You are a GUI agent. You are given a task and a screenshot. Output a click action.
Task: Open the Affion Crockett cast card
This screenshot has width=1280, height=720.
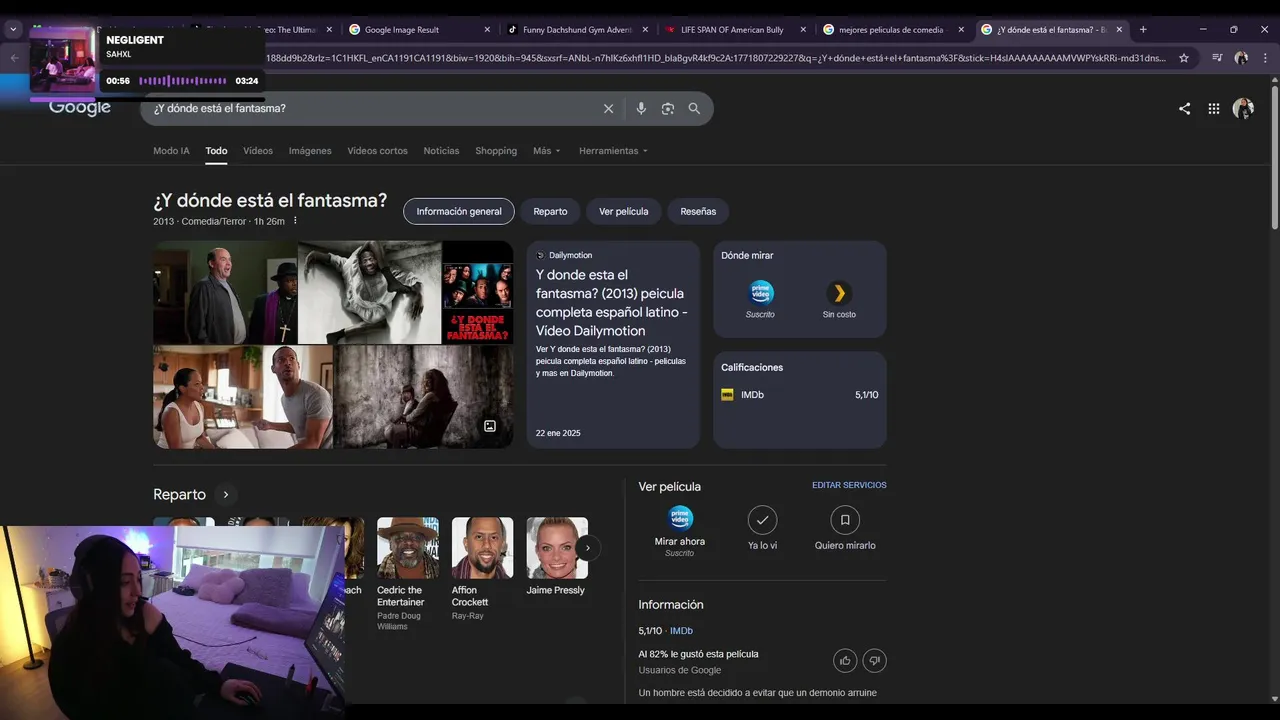tap(482, 568)
